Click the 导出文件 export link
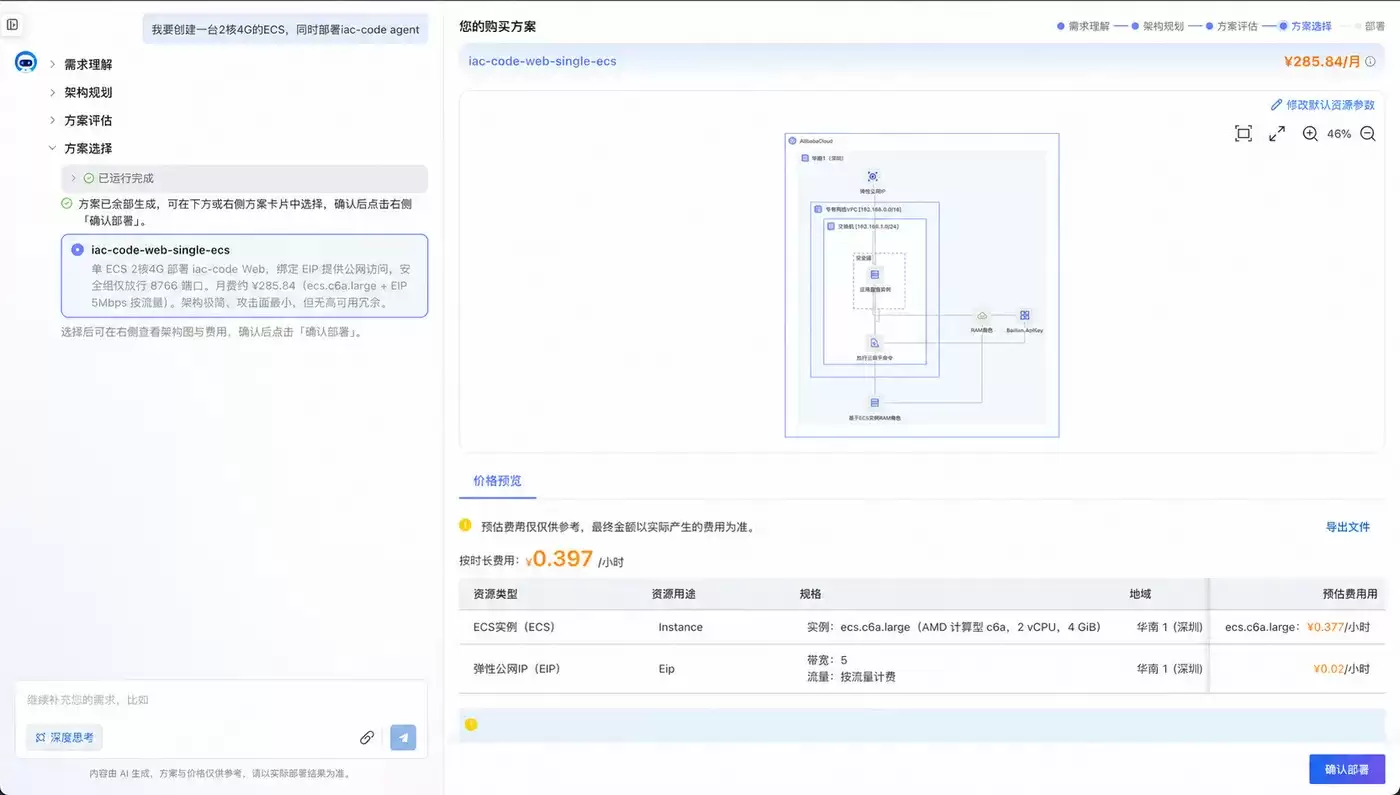Image resolution: width=1400 pixels, height=795 pixels. pyautogui.click(x=1348, y=527)
